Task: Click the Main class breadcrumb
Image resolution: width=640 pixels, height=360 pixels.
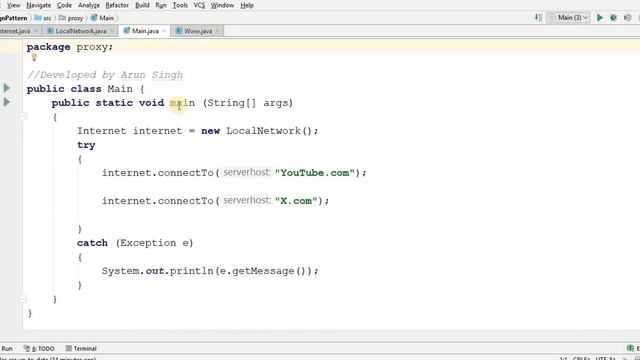Action: (x=102, y=18)
